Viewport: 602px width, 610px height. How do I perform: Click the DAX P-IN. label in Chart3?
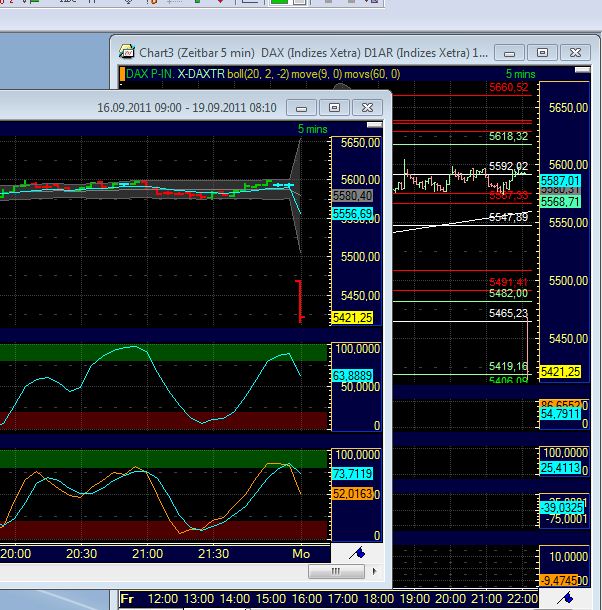(x=150, y=74)
